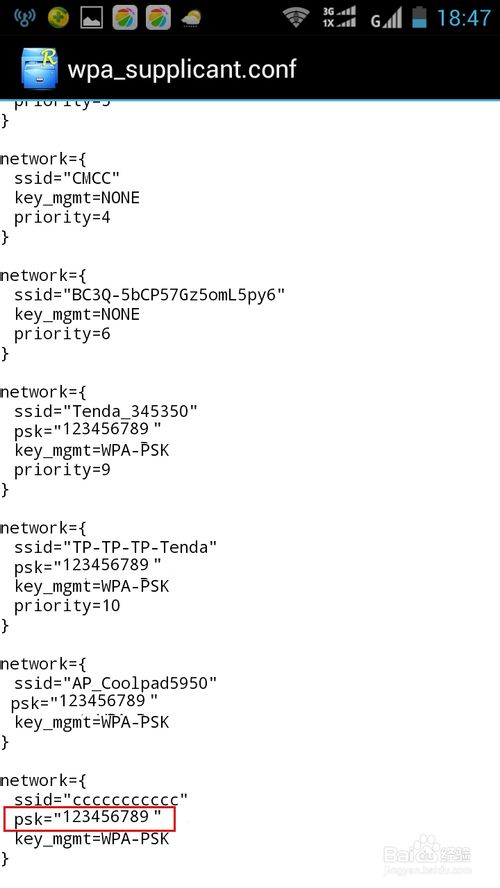Tap the Root Explorer app icon
Screen dimensions: 500x888
click(39, 69)
